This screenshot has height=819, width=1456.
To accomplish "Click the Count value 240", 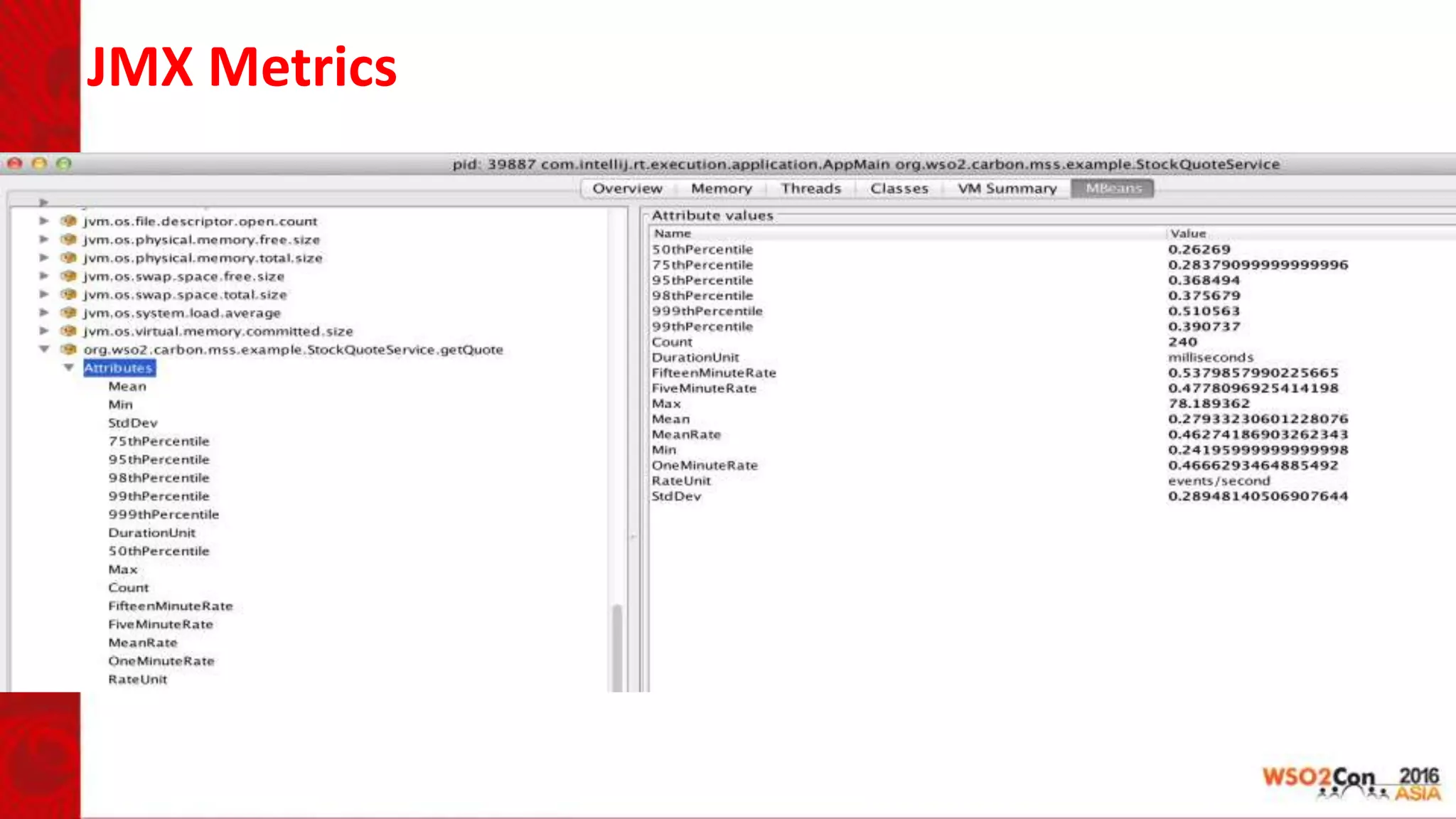I will (1182, 342).
